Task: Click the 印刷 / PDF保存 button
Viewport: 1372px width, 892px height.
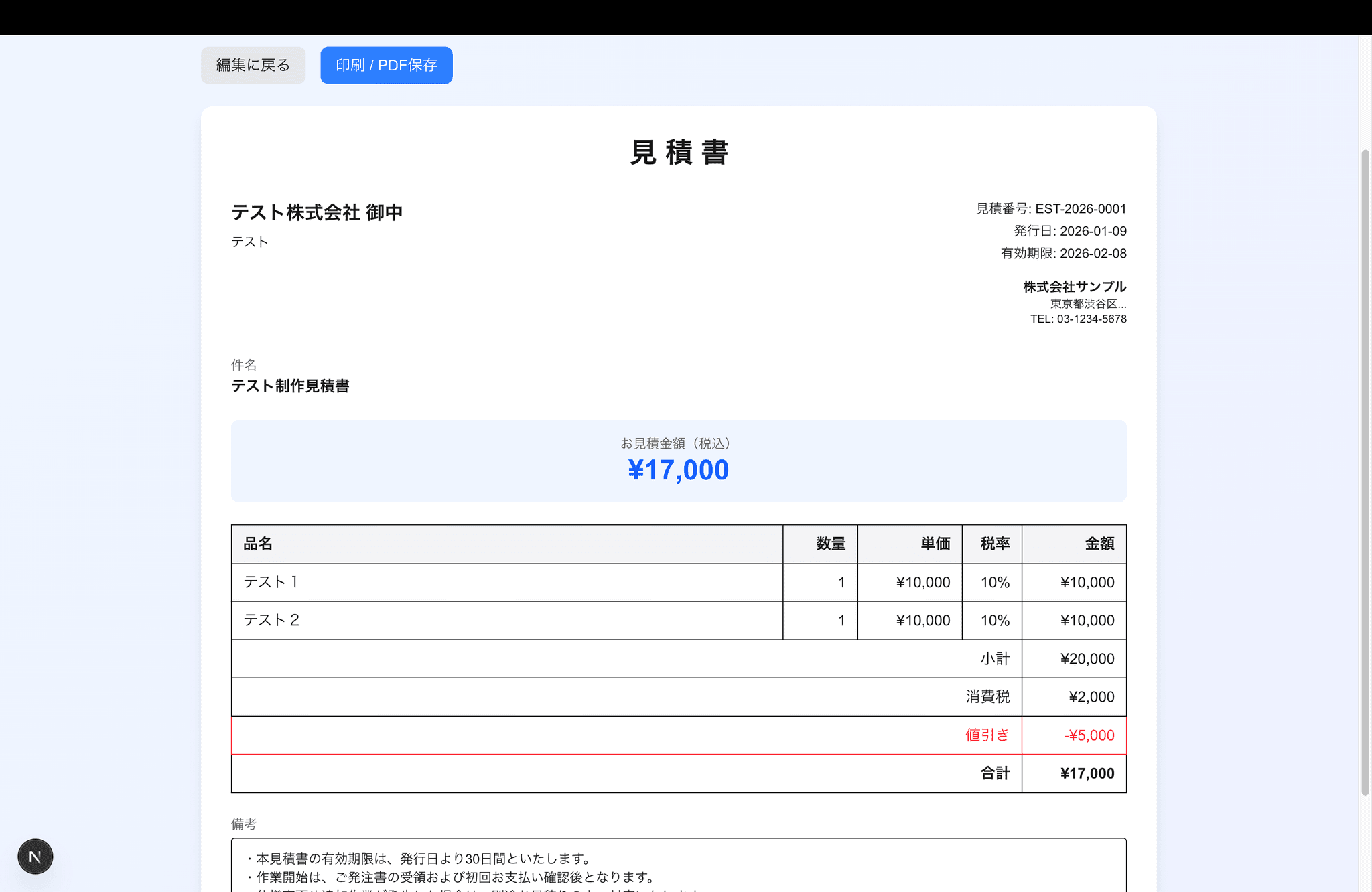Action: pos(386,65)
